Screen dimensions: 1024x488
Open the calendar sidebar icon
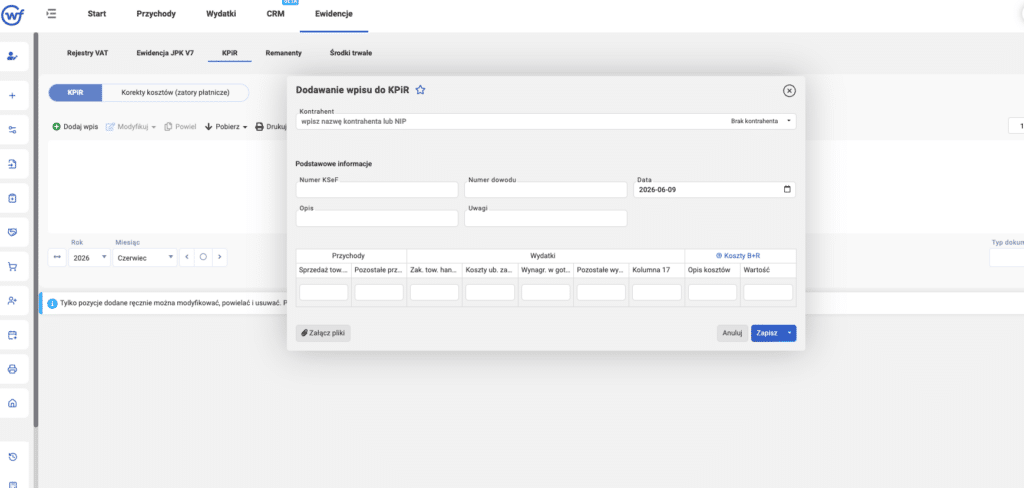coord(12,335)
